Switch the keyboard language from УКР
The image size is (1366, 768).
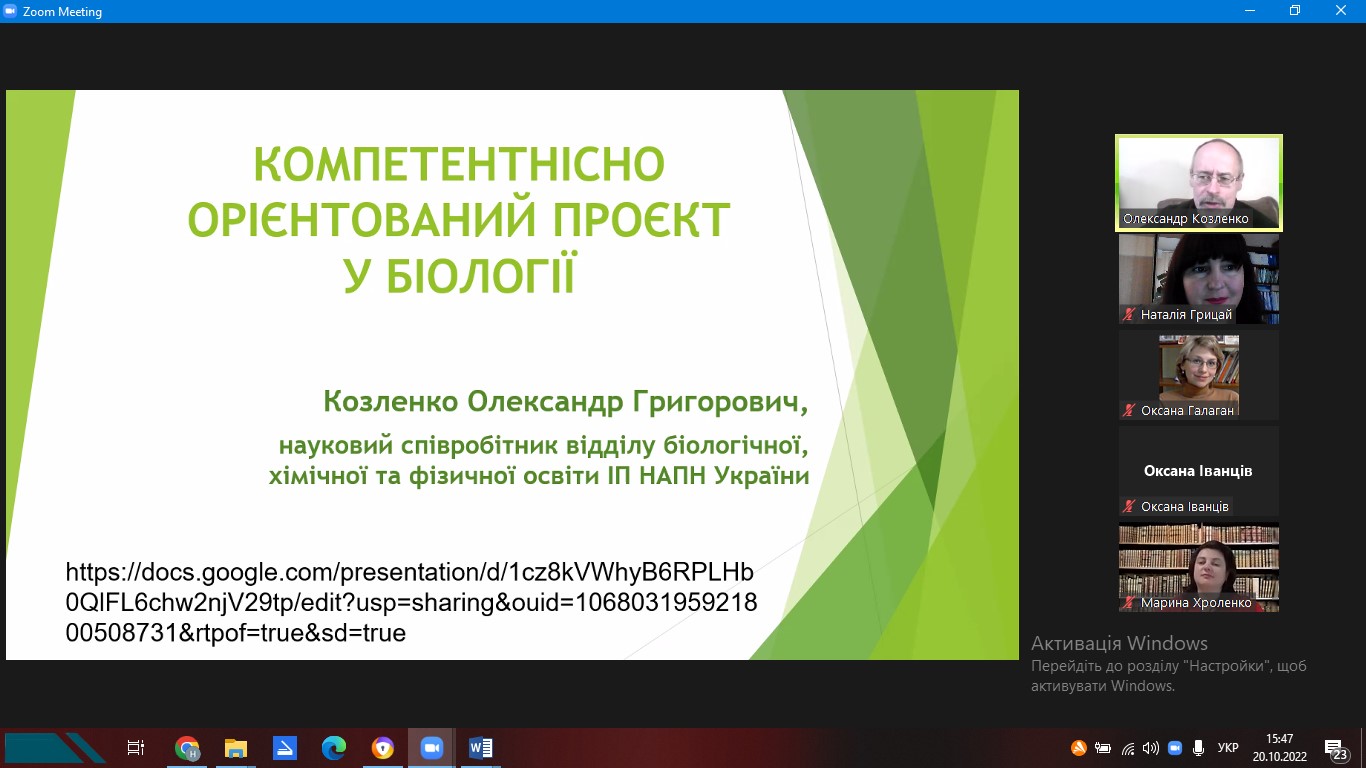pyautogui.click(x=1228, y=748)
